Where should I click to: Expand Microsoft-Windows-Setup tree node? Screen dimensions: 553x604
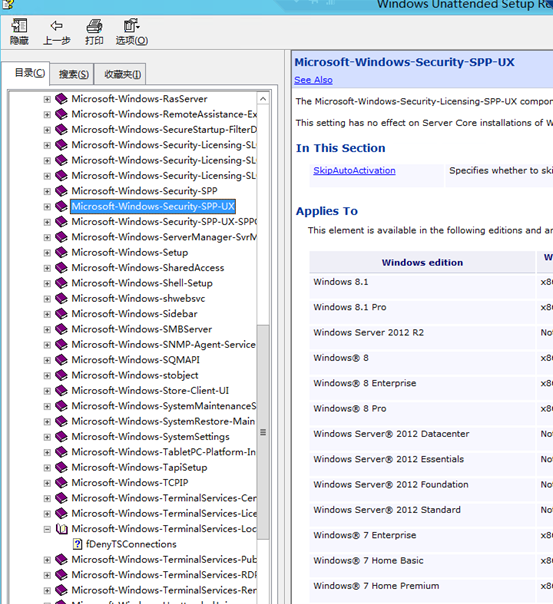[47, 253]
